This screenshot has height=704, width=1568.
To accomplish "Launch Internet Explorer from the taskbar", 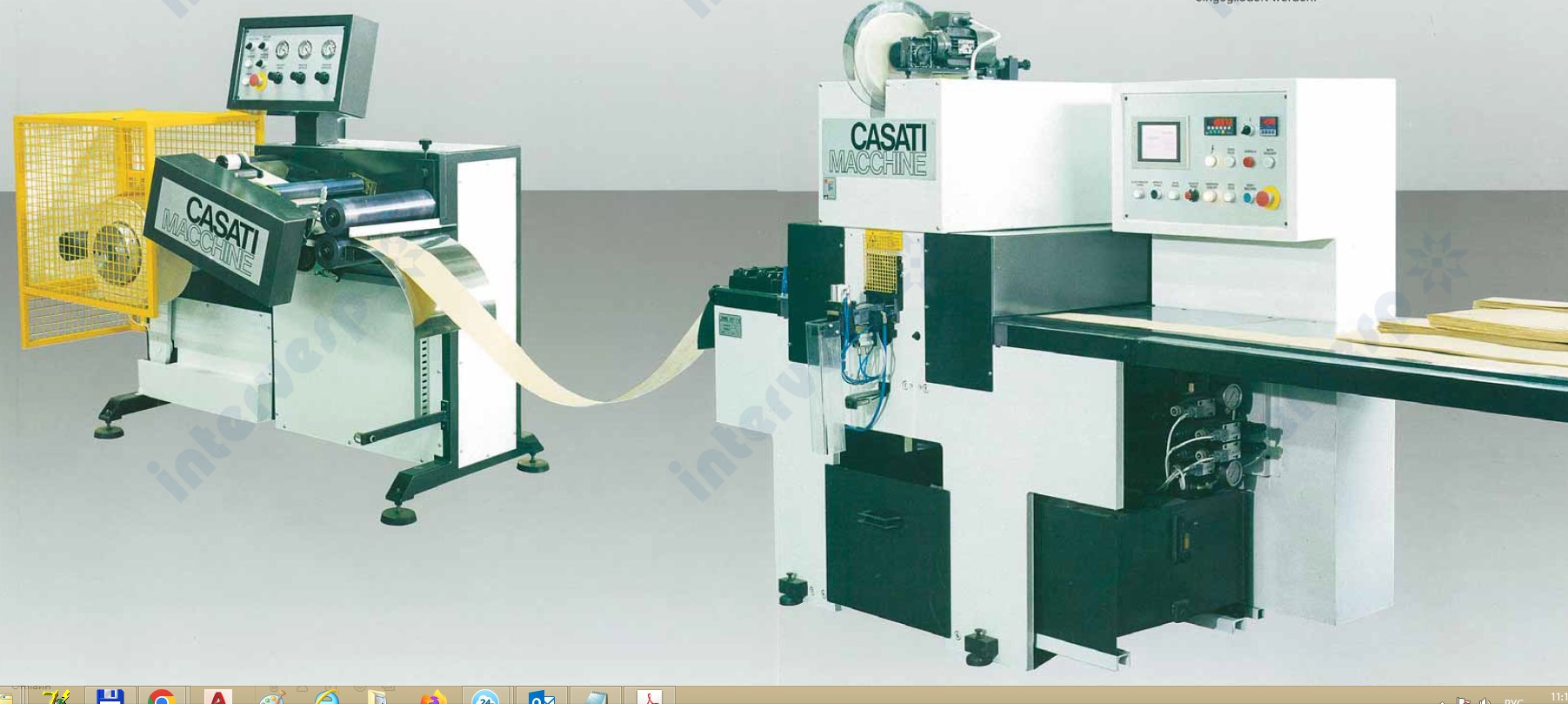I will 327,696.
